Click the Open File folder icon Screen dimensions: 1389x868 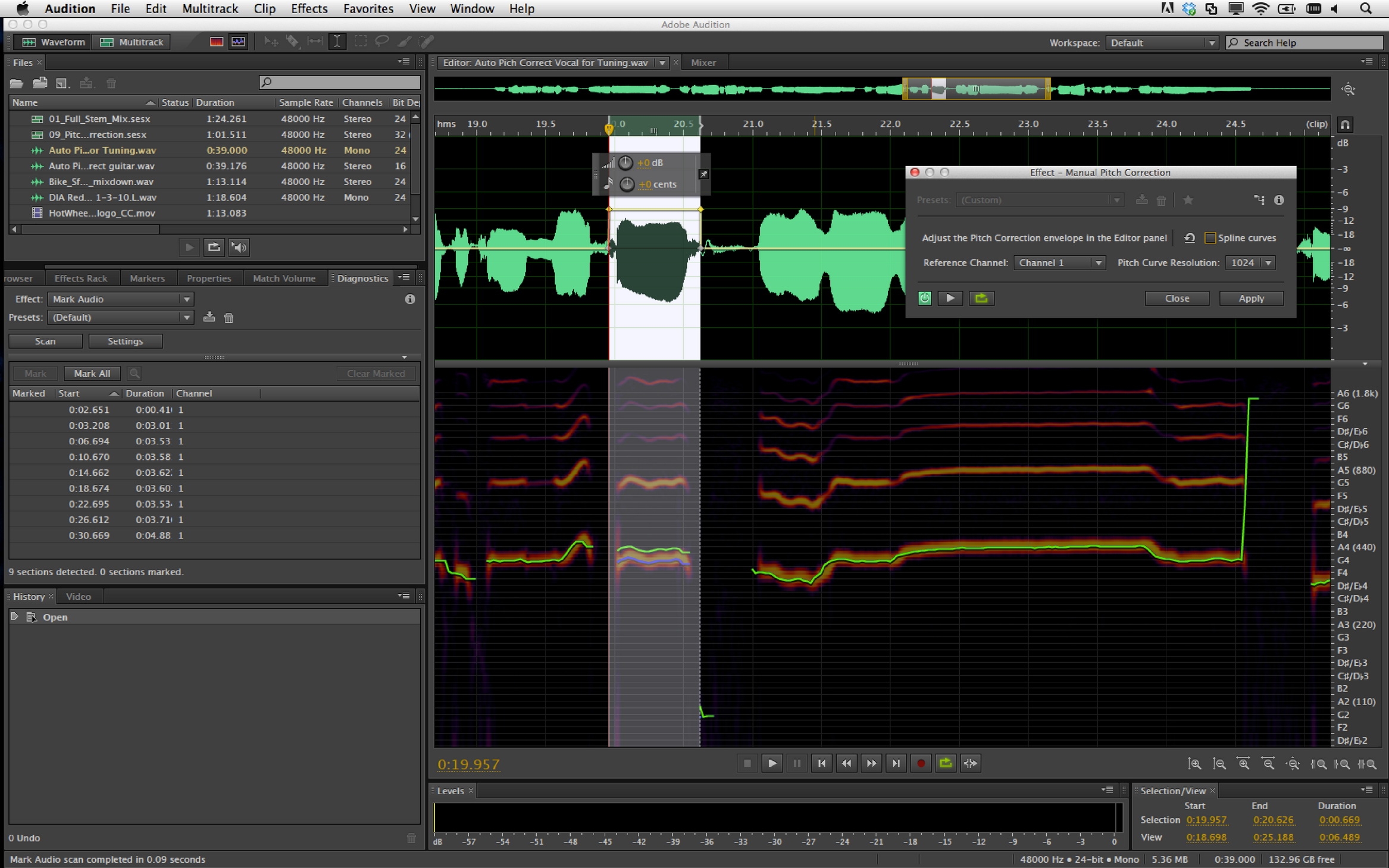point(16,83)
